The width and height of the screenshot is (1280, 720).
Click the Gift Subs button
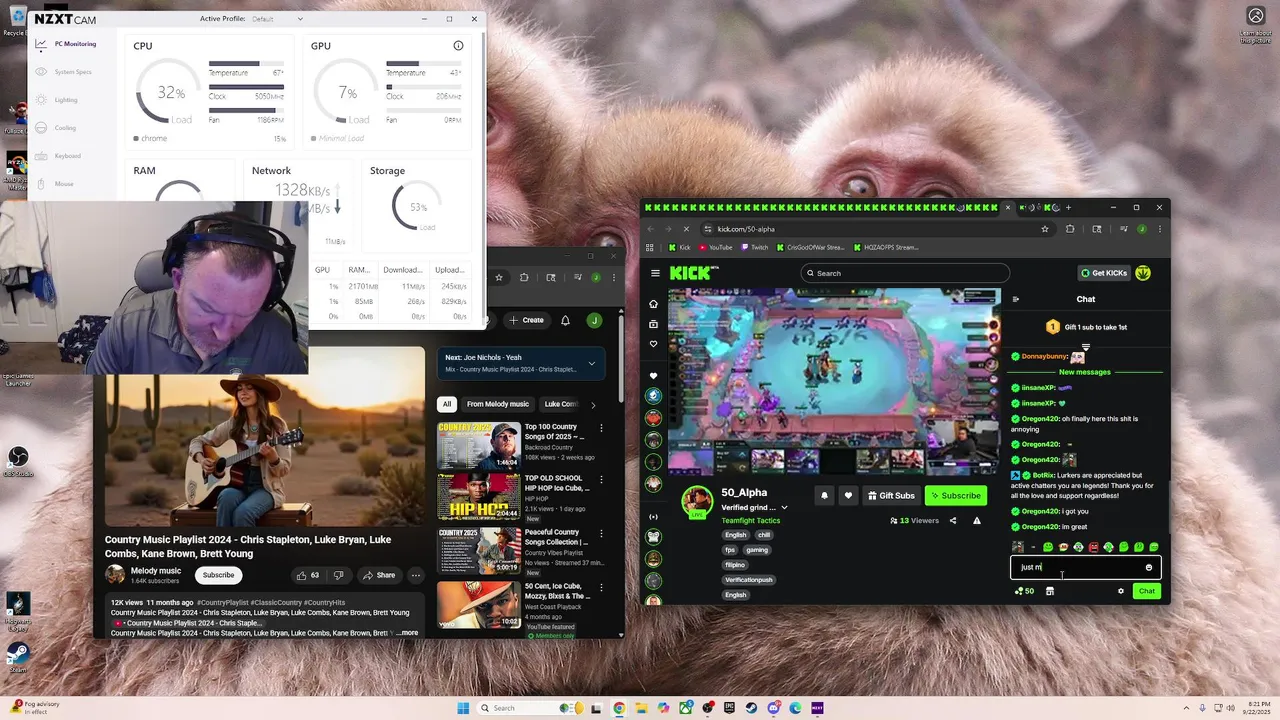[x=891, y=495]
